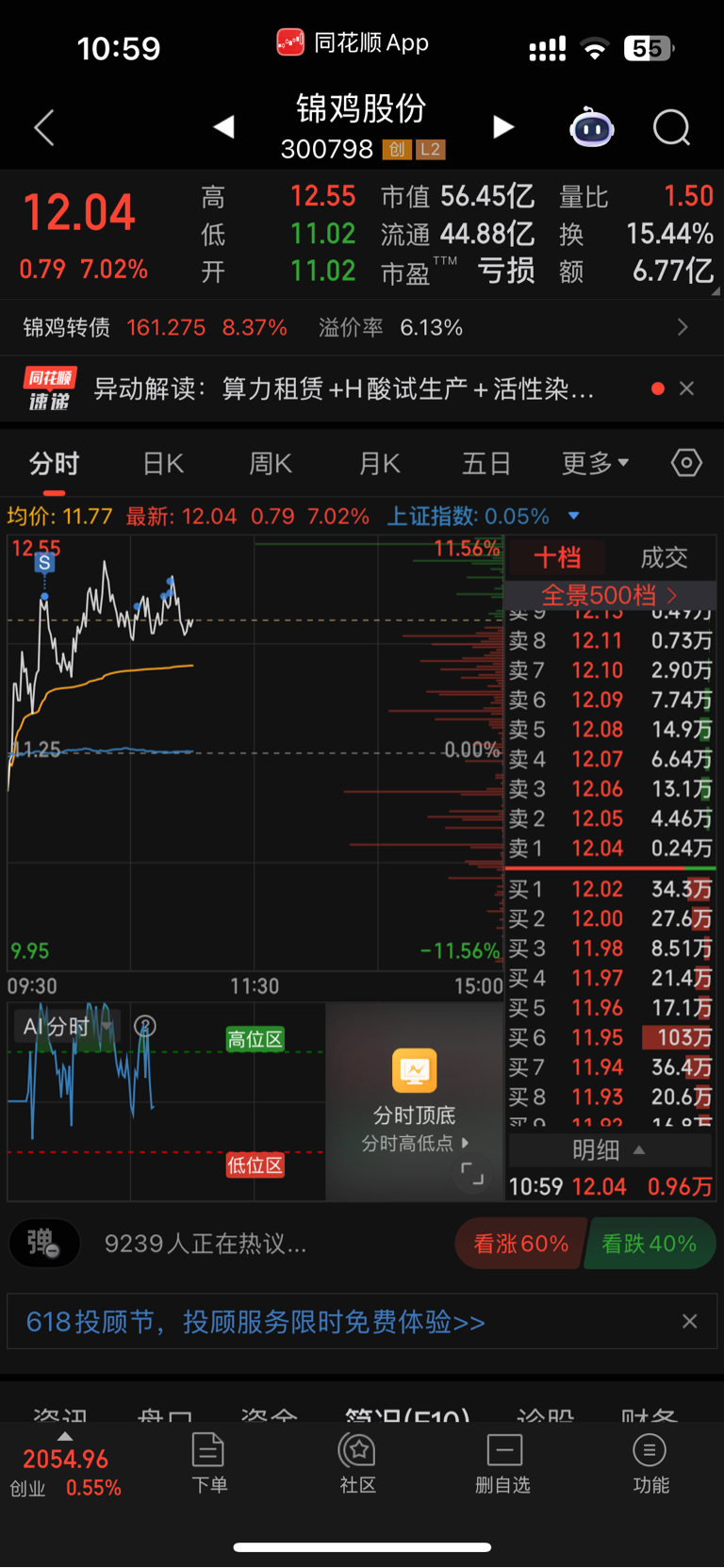
Task: Open the AI分时 dropdown arrow
Action: (x=107, y=1026)
